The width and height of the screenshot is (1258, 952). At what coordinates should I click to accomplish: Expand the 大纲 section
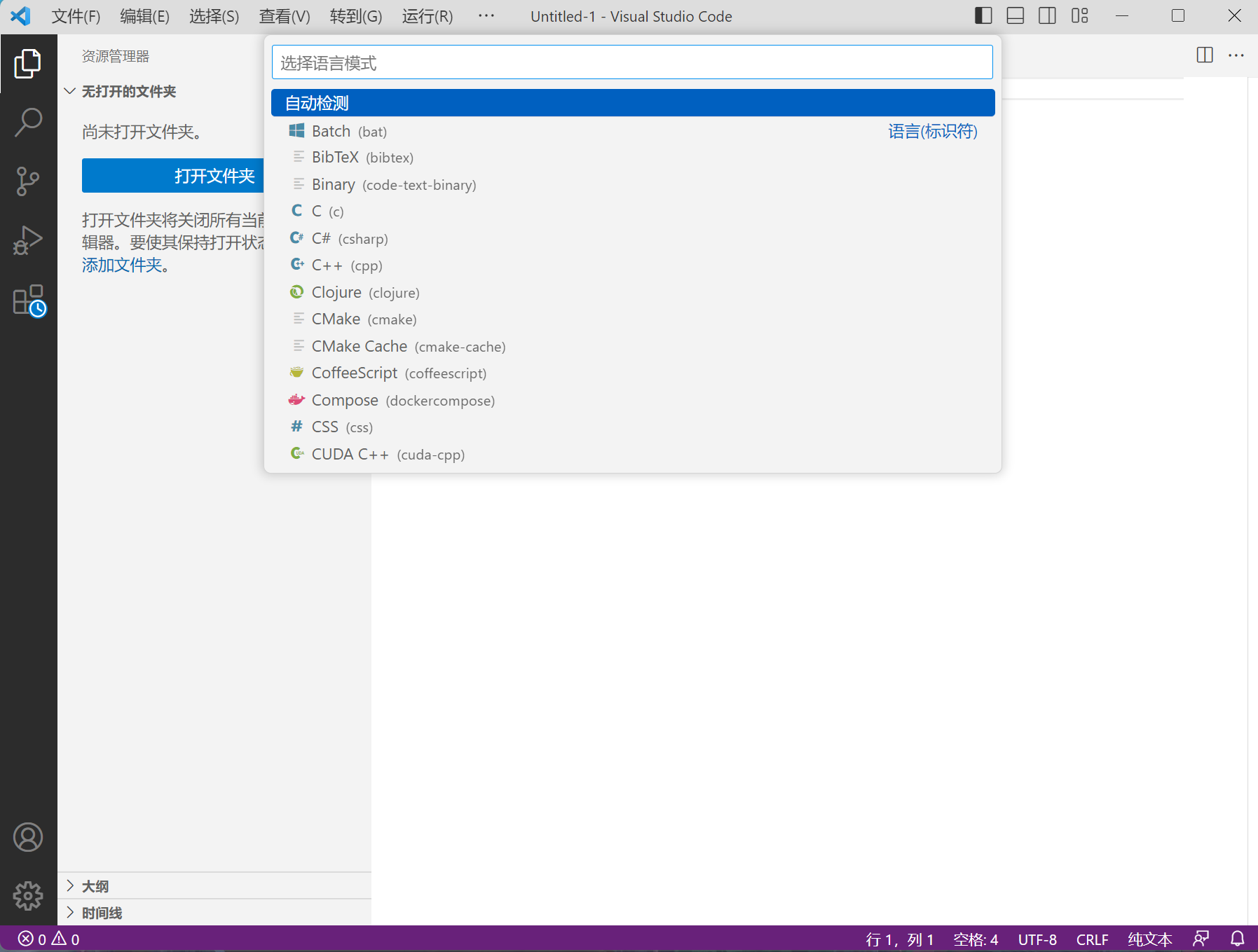(x=214, y=886)
